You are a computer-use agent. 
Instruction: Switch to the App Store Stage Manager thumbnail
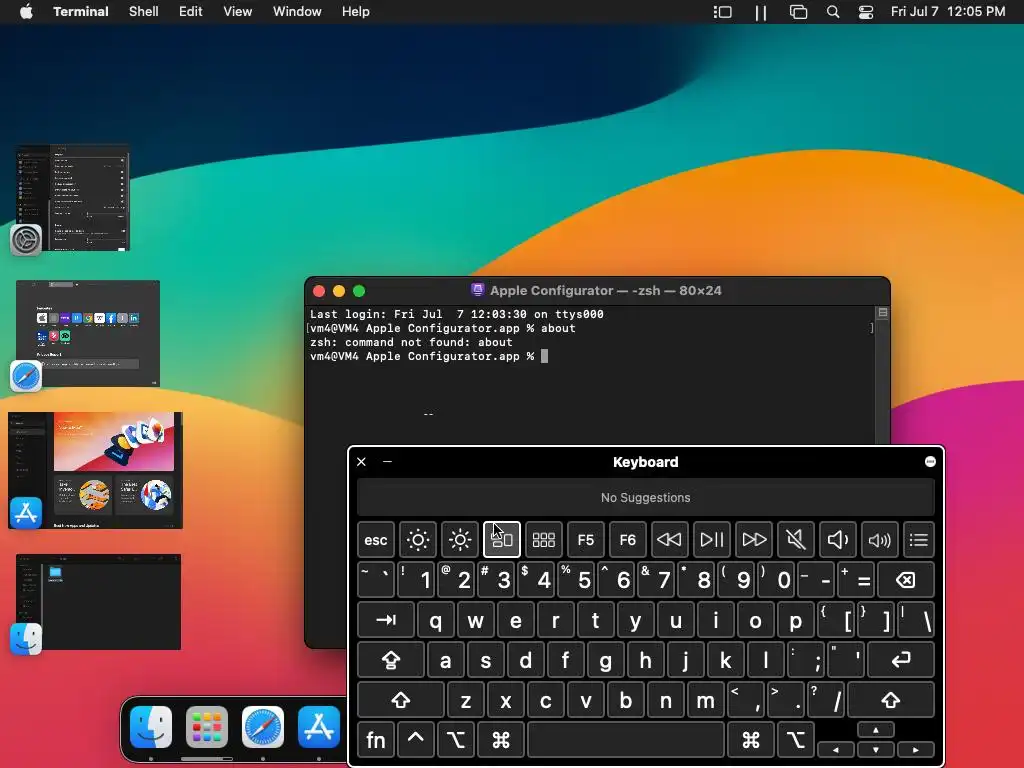tap(95, 470)
